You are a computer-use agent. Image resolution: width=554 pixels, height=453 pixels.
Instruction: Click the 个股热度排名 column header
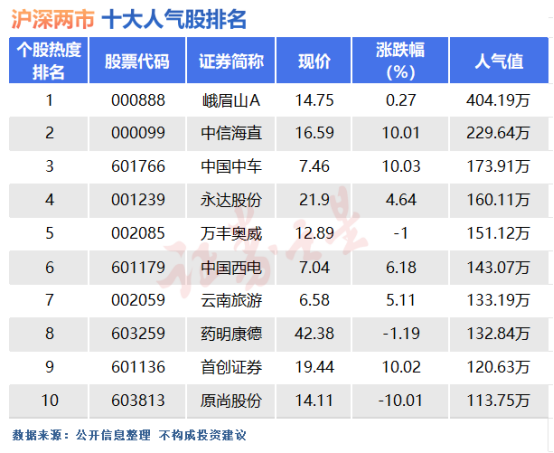click(49, 60)
